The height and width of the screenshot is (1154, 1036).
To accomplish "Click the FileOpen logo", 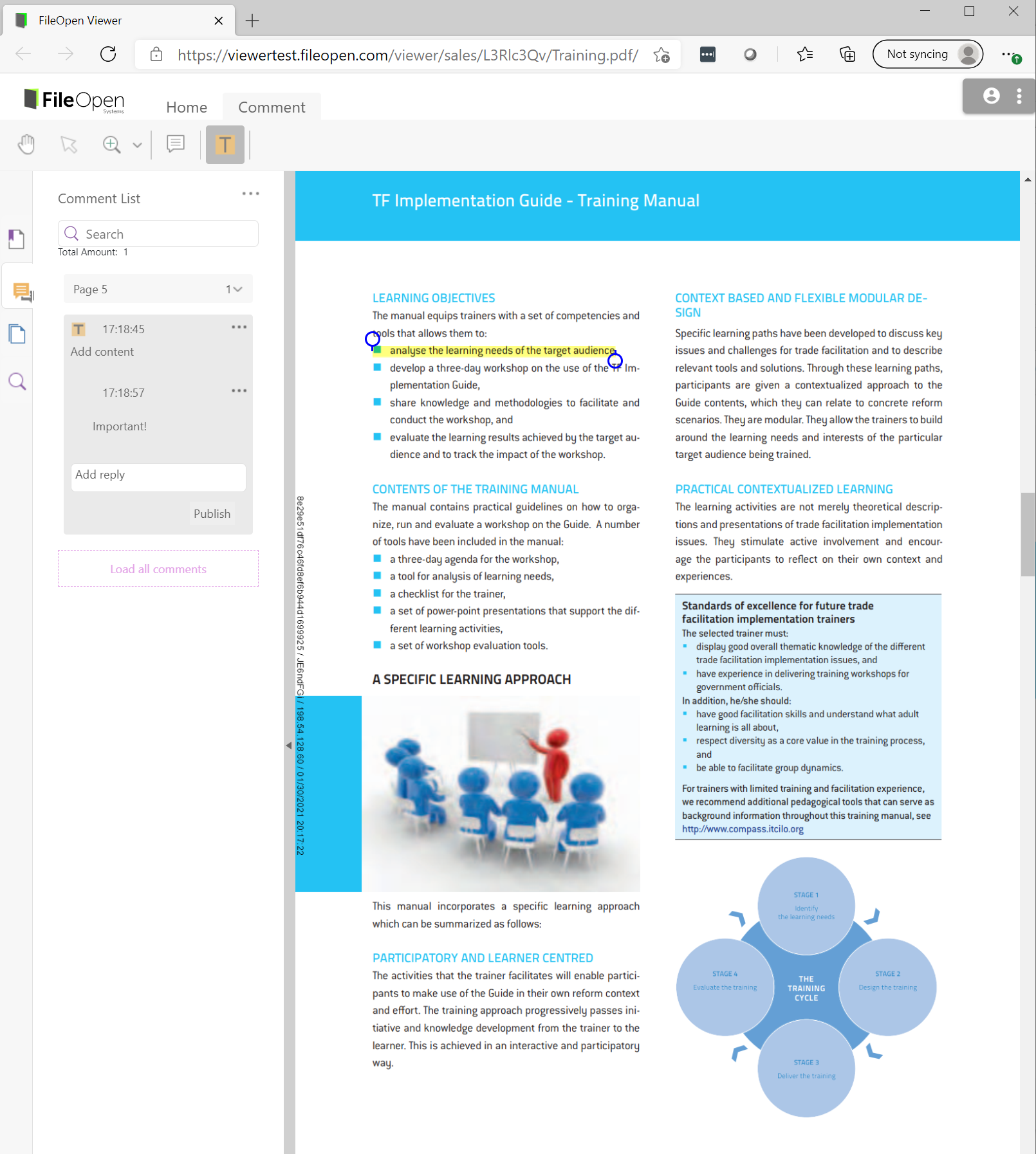I will point(74,100).
